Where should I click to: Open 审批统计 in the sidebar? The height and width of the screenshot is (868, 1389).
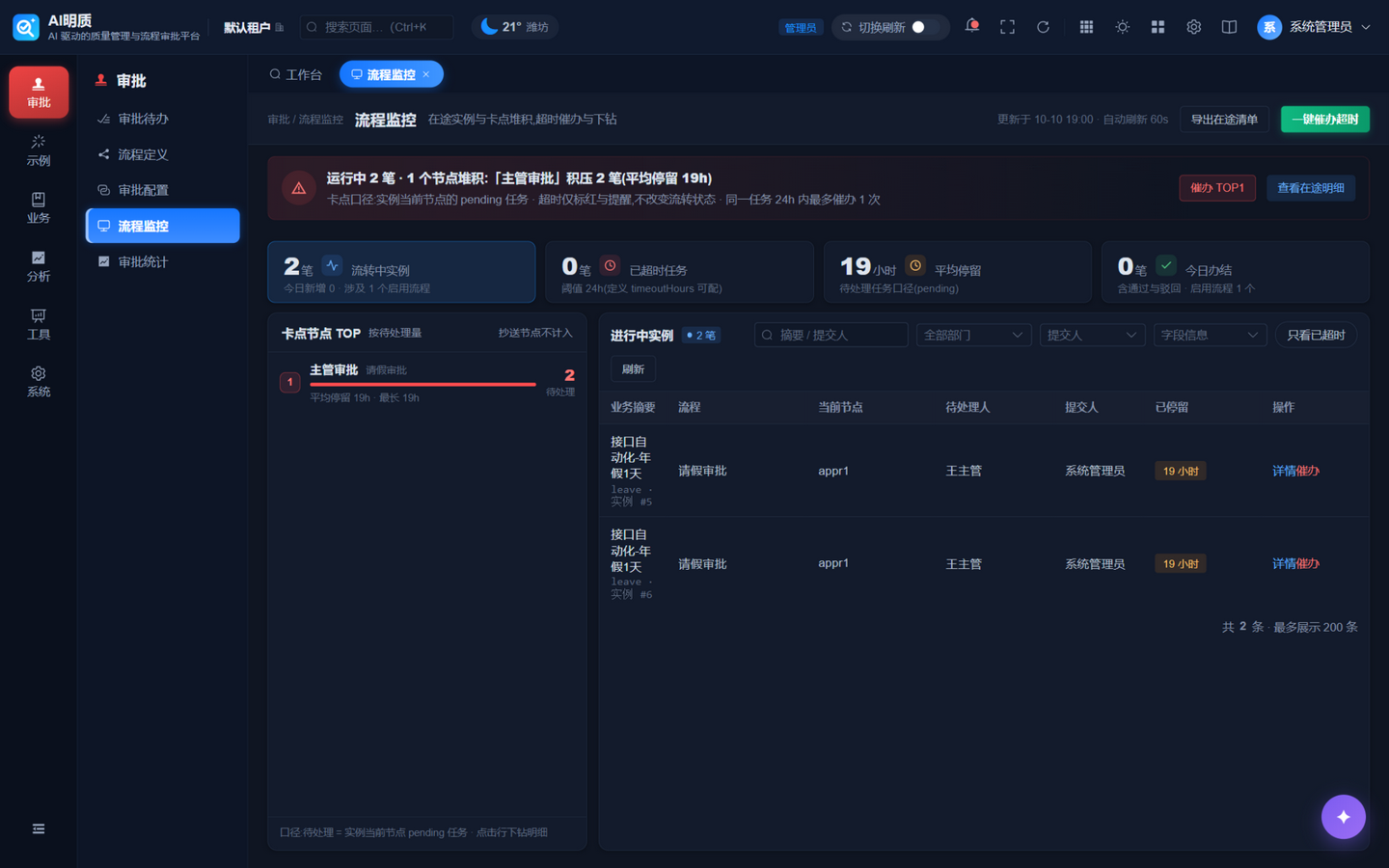pyautogui.click(x=162, y=261)
